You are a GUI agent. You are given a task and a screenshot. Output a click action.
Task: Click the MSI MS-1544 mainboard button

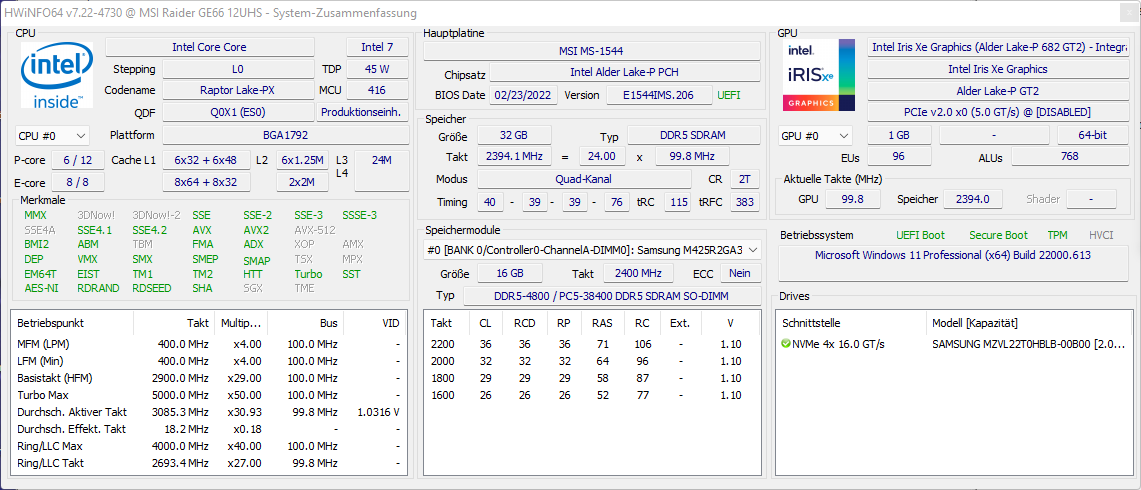tap(592, 51)
